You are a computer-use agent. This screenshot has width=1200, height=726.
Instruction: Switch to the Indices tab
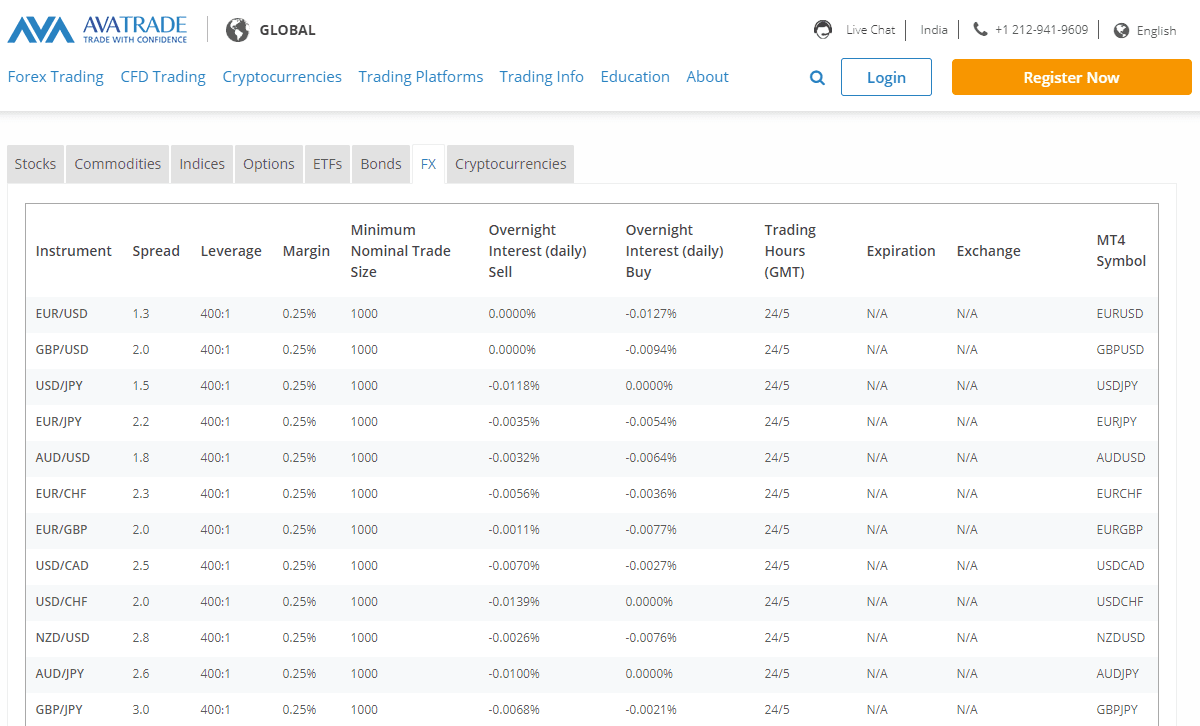click(202, 164)
